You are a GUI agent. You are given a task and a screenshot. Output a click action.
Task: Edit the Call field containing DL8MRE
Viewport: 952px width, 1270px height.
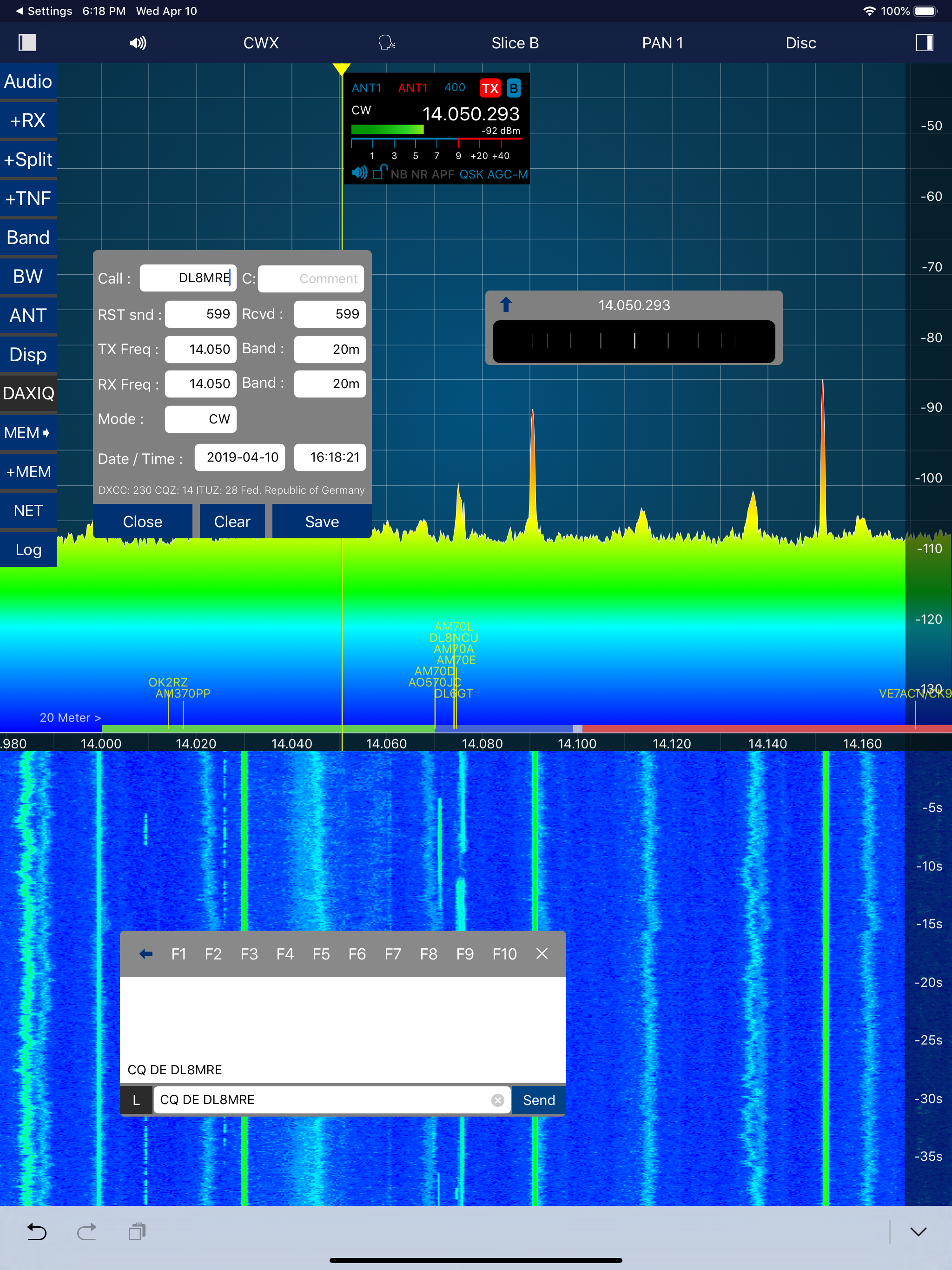point(188,278)
